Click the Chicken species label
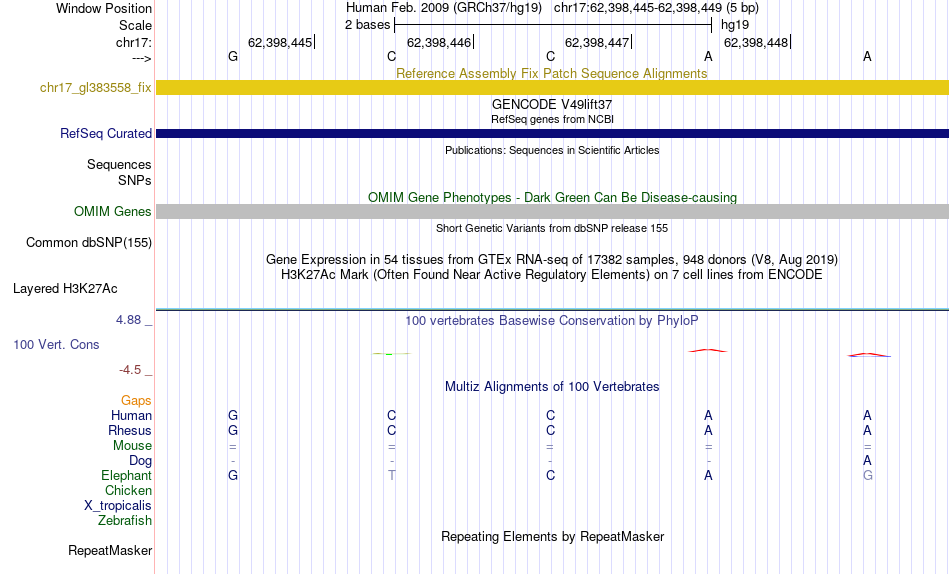This screenshot has width=950, height=574. pos(128,490)
